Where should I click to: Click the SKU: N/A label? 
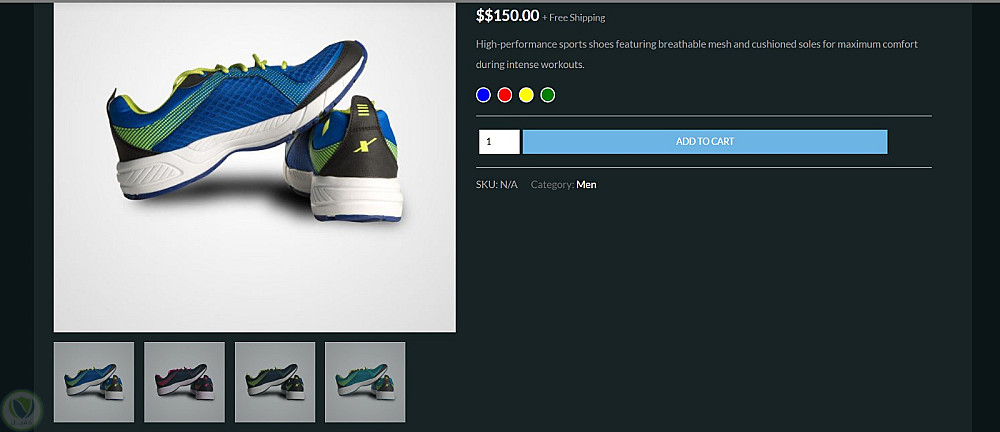tap(497, 184)
